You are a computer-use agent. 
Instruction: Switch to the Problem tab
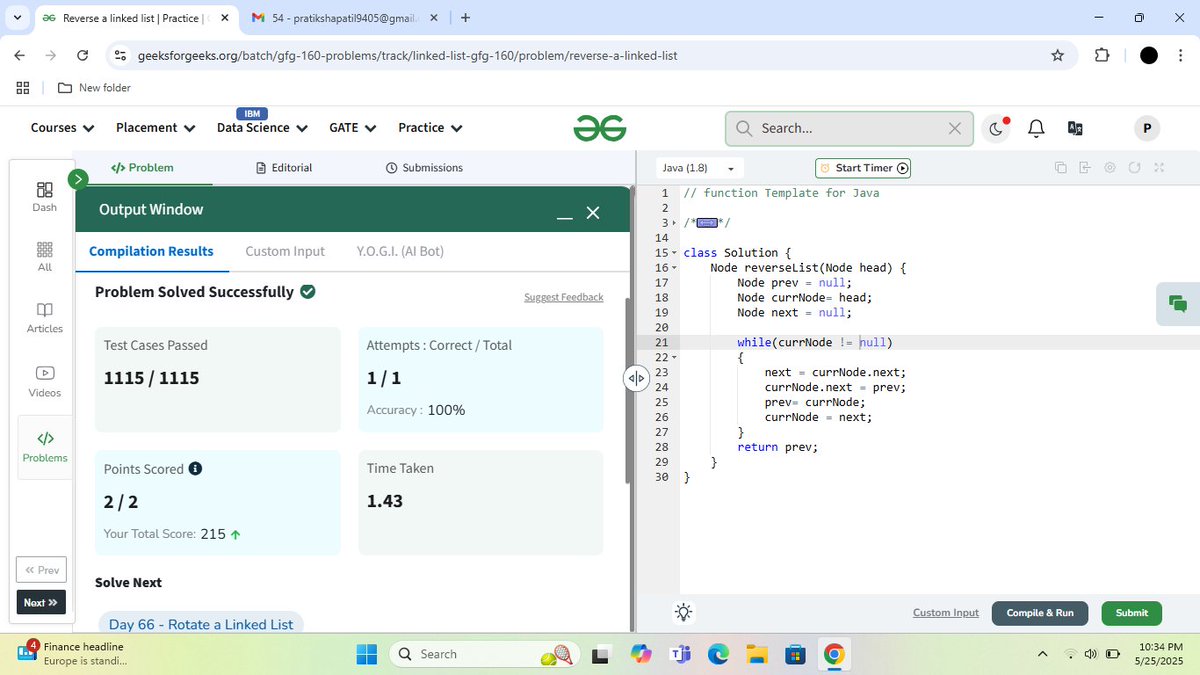click(142, 168)
